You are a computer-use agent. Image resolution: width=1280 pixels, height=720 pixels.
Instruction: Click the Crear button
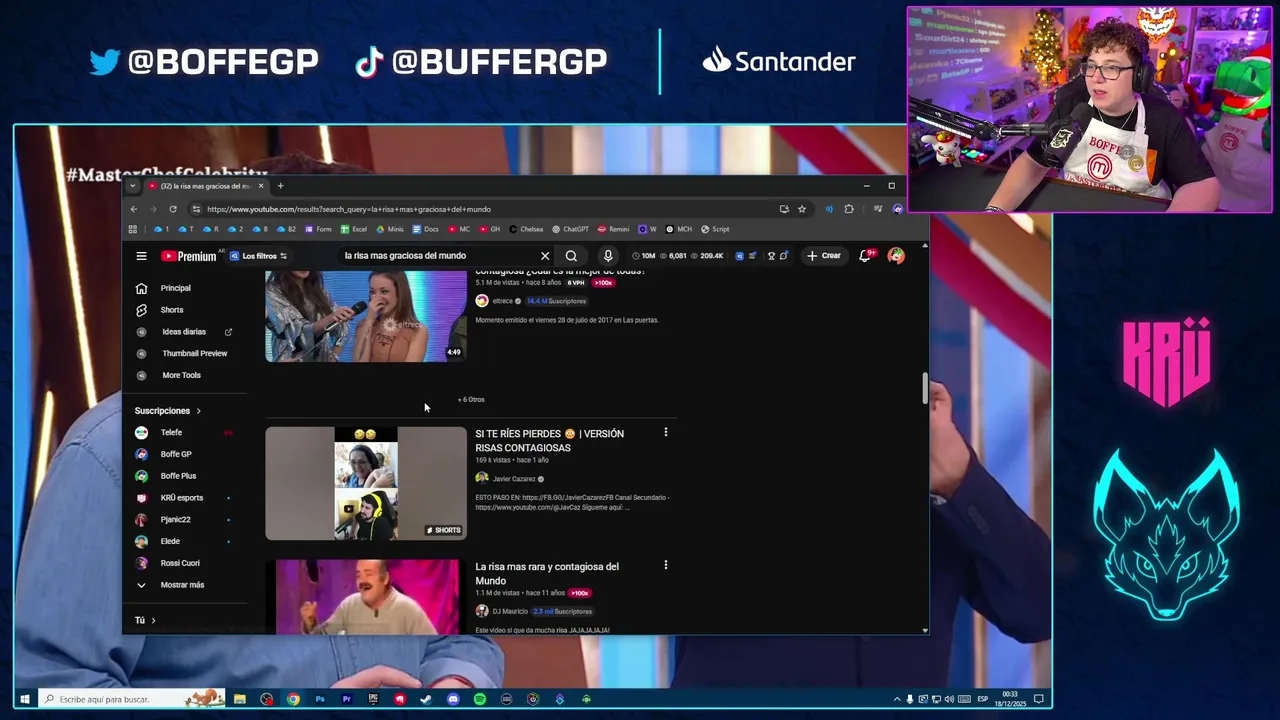[x=824, y=256]
